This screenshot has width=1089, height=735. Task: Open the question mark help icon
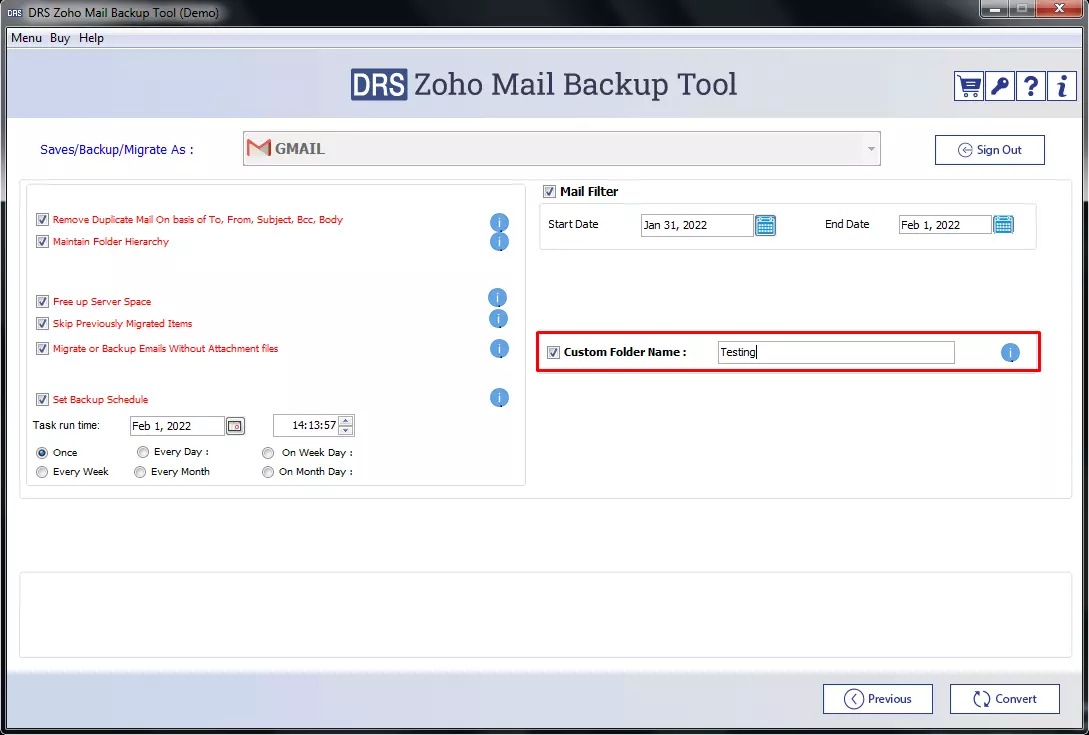coord(1031,86)
